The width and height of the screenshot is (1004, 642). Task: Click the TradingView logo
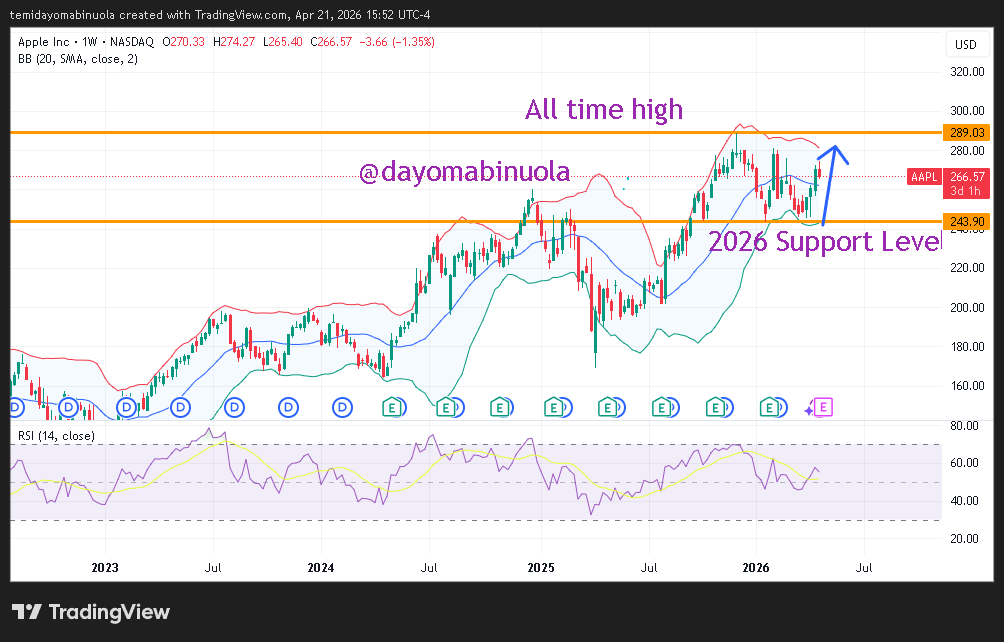[x=91, y=613]
